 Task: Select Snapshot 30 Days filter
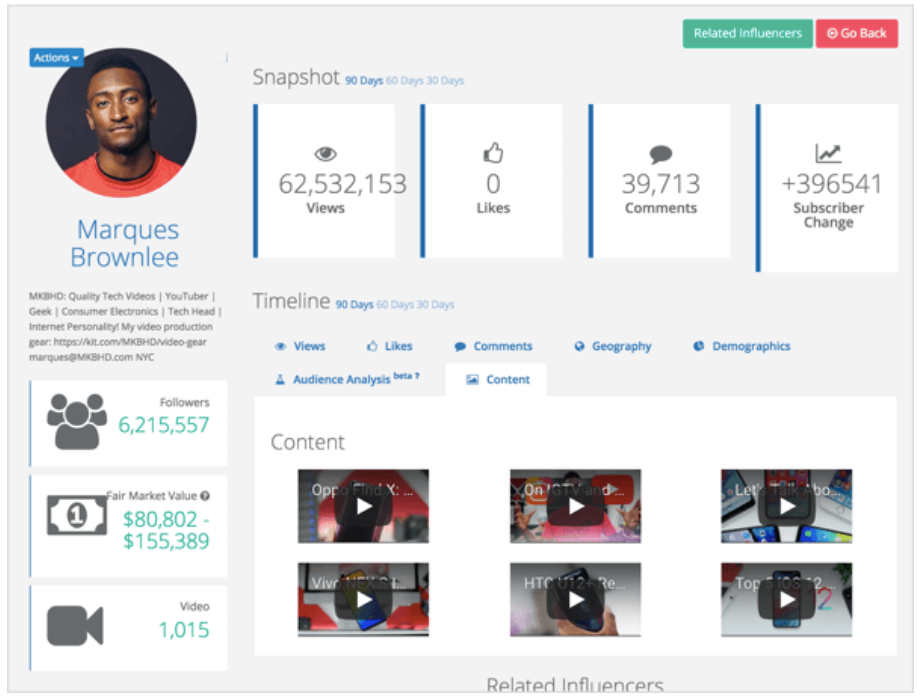pos(444,81)
